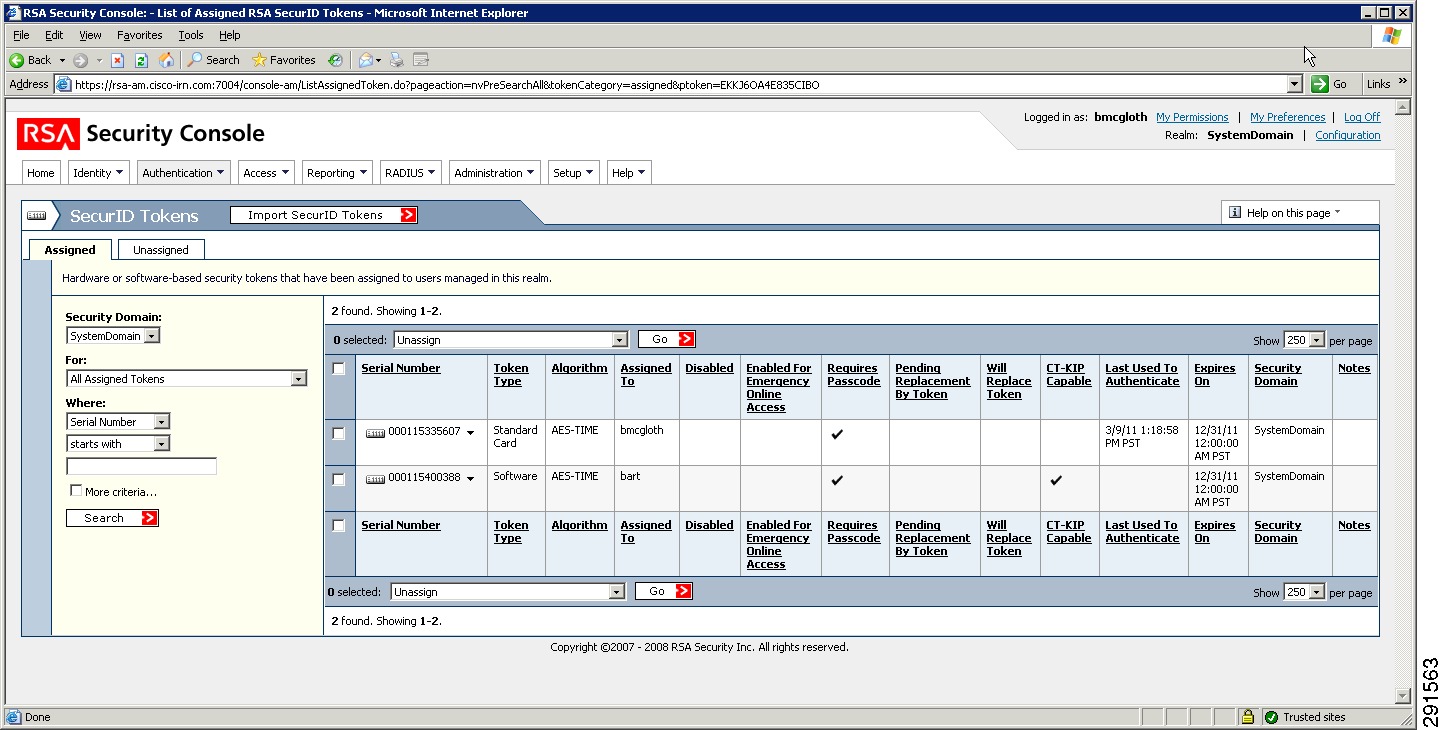Click the Print toolbar icon
This screenshot has height=730, width=1442.
397,60
